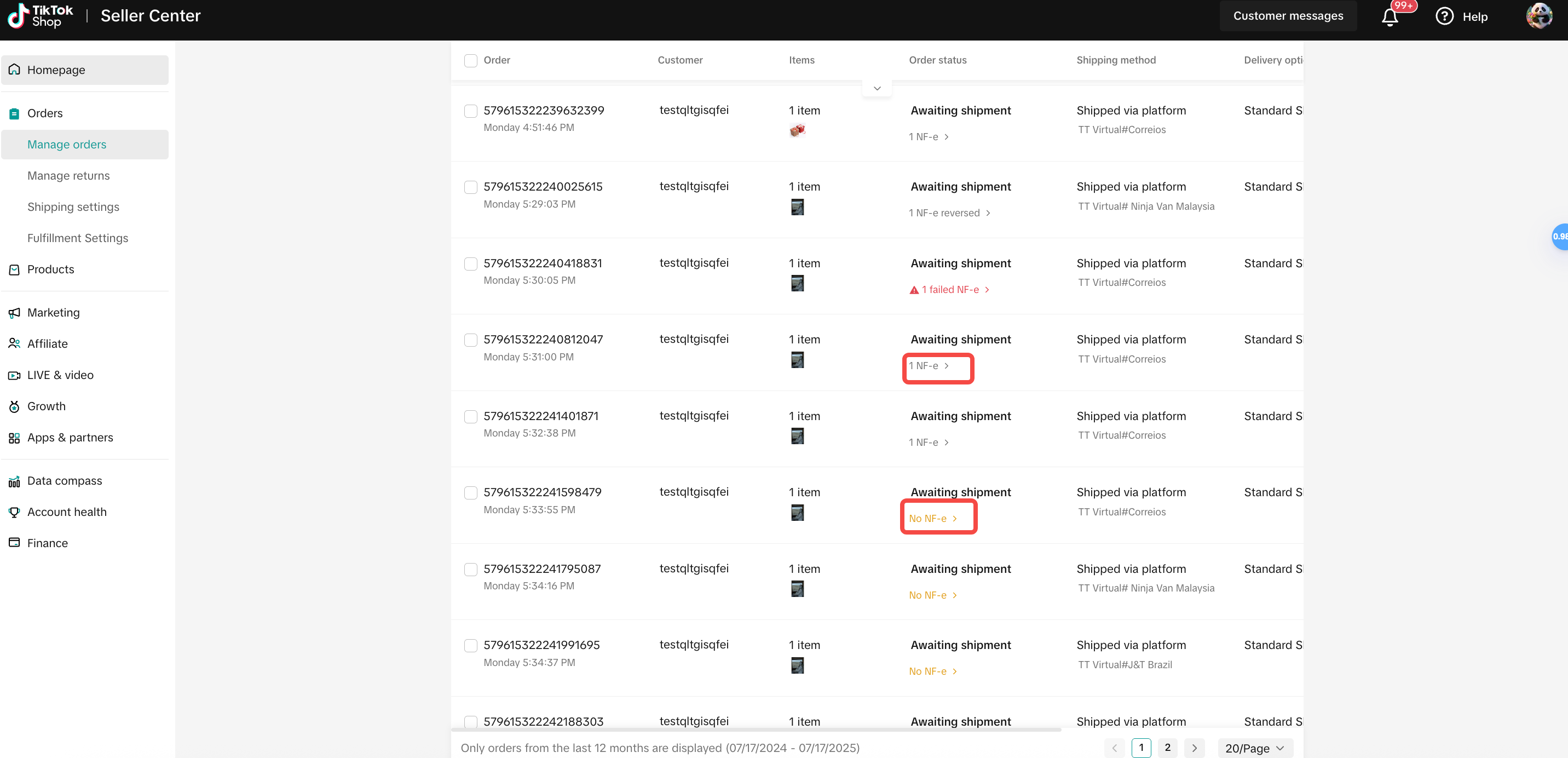
Task: Click the TikTok Shop logo
Action: (x=40, y=16)
